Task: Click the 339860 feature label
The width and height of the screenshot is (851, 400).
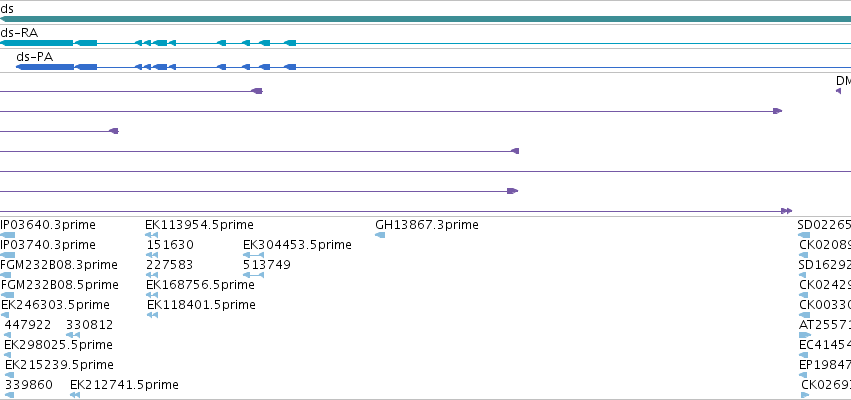Action: tap(29, 385)
